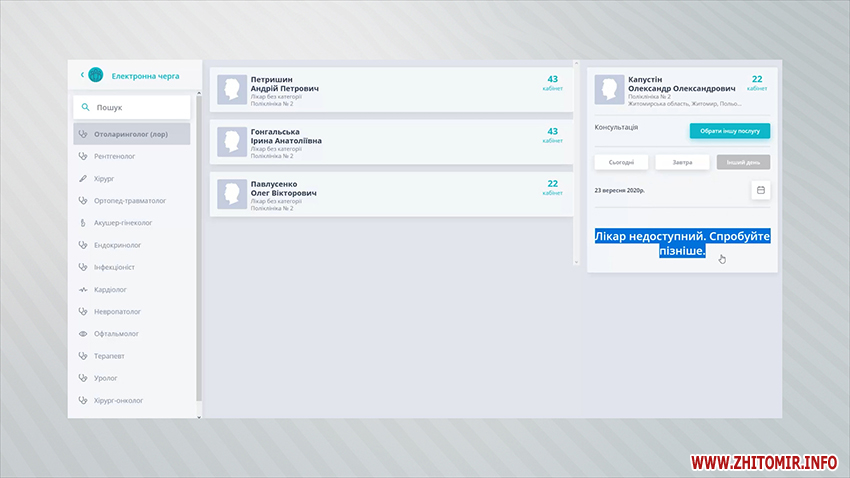850x478 pixels.
Task: Select the Інший день option
Action: click(x=743, y=162)
